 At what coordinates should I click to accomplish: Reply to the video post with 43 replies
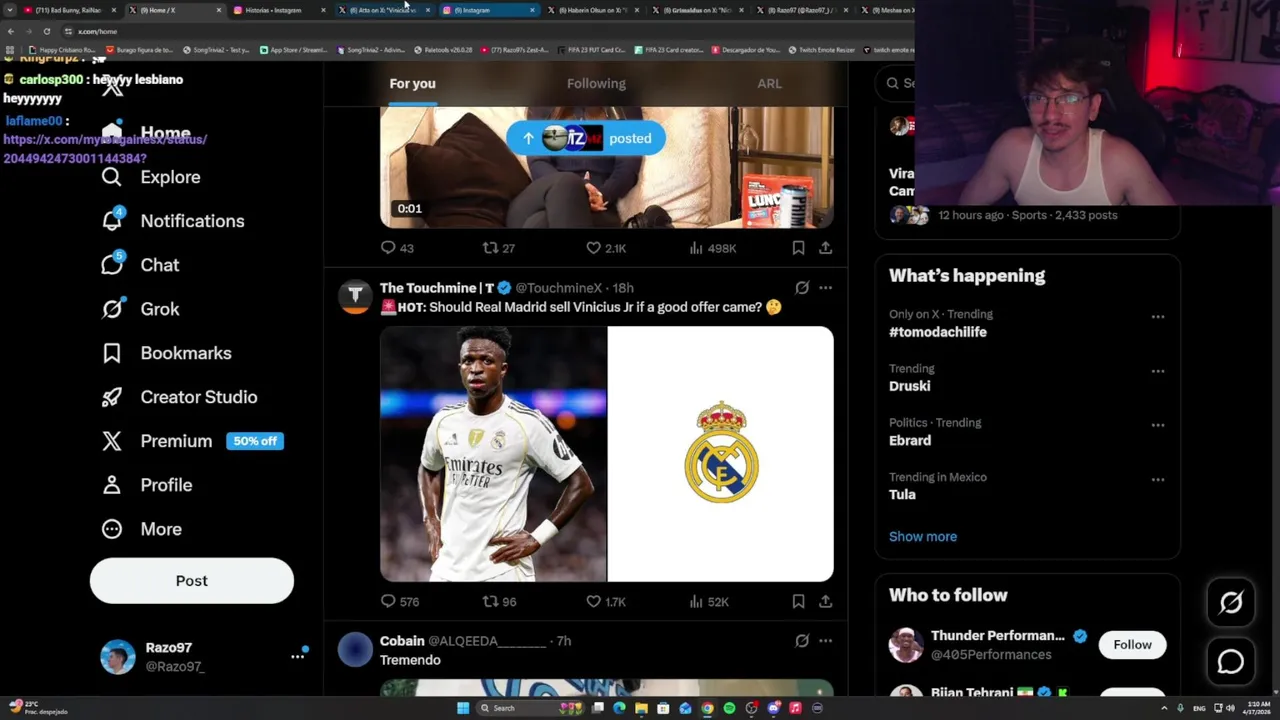point(397,248)
